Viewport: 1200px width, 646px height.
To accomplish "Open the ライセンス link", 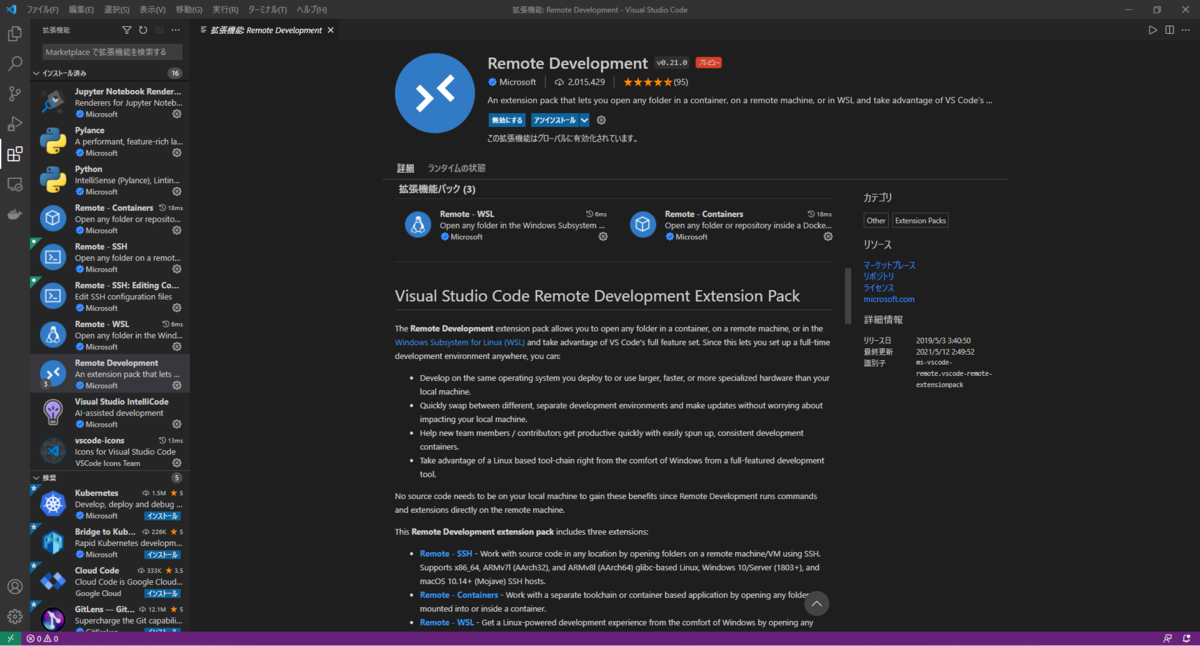I will coord(879,288).
